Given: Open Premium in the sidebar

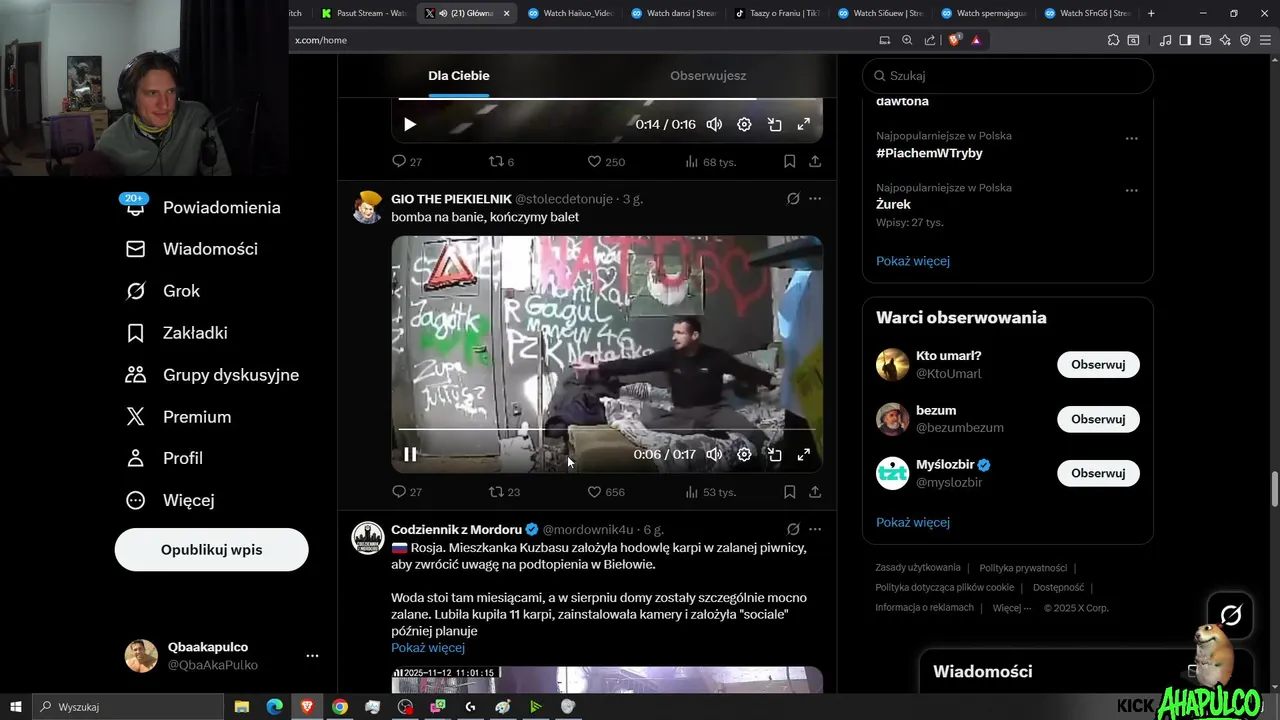Looking at the screenshot, I should pyautogui.click(x=179, y=417).
